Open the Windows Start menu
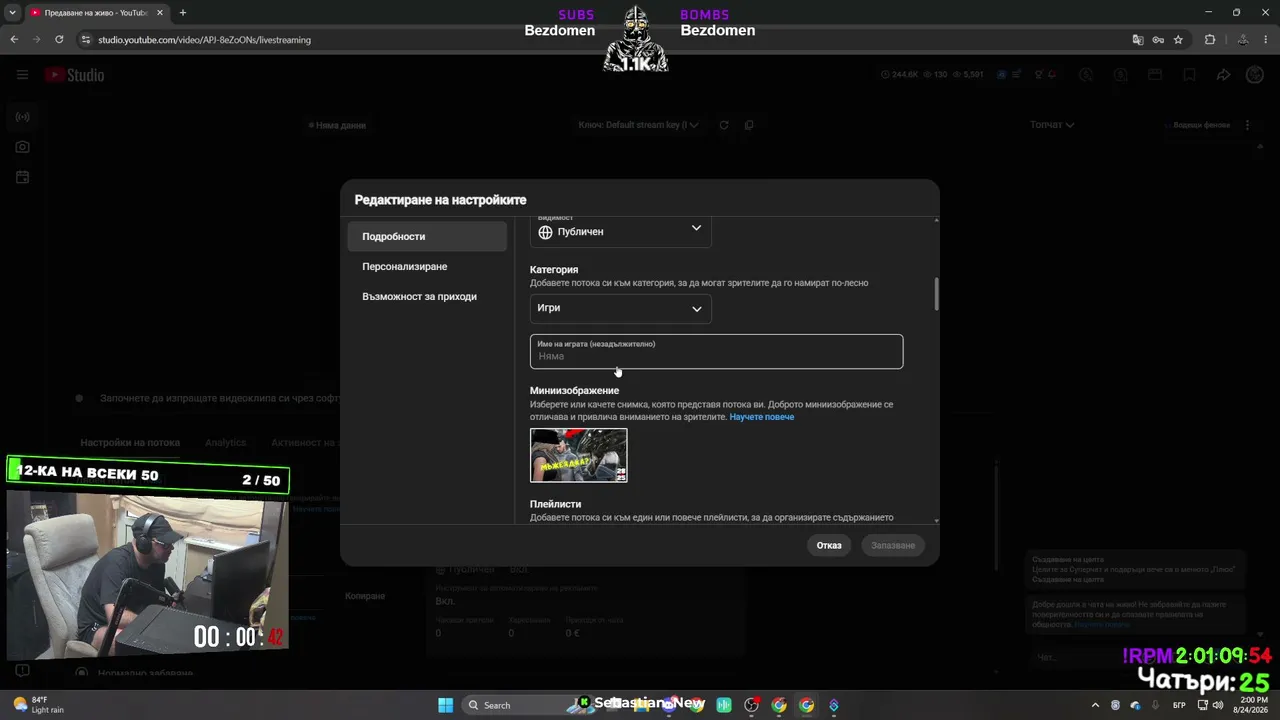 (x=446, y=705)
